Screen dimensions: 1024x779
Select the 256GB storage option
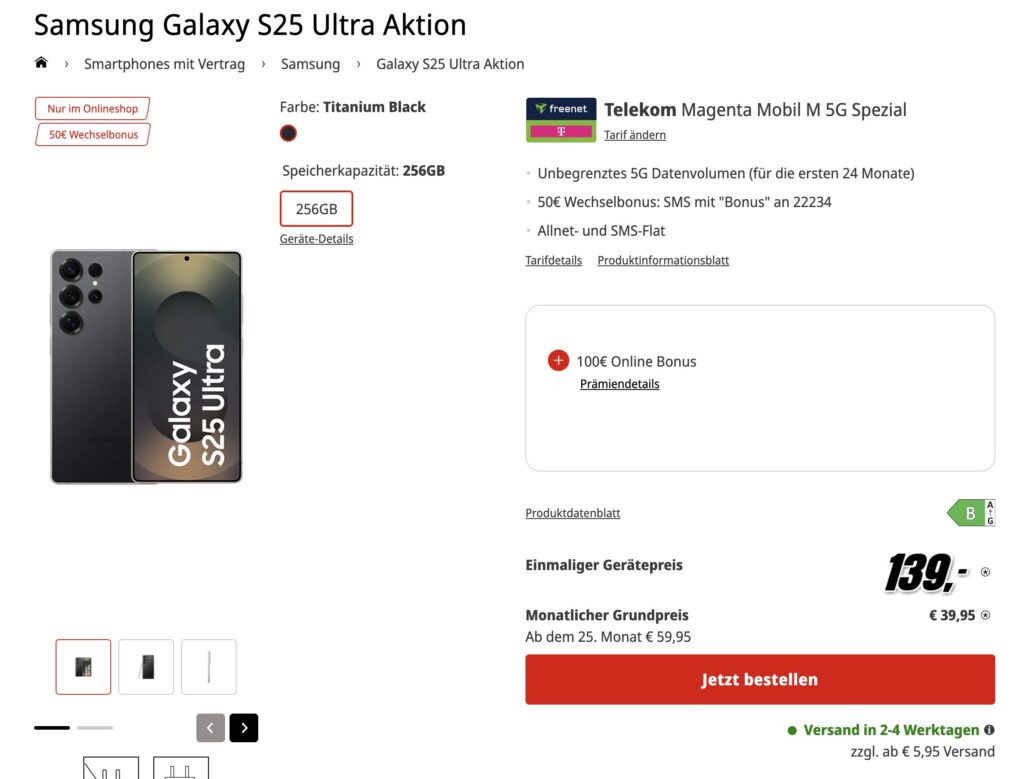[316, 209]
